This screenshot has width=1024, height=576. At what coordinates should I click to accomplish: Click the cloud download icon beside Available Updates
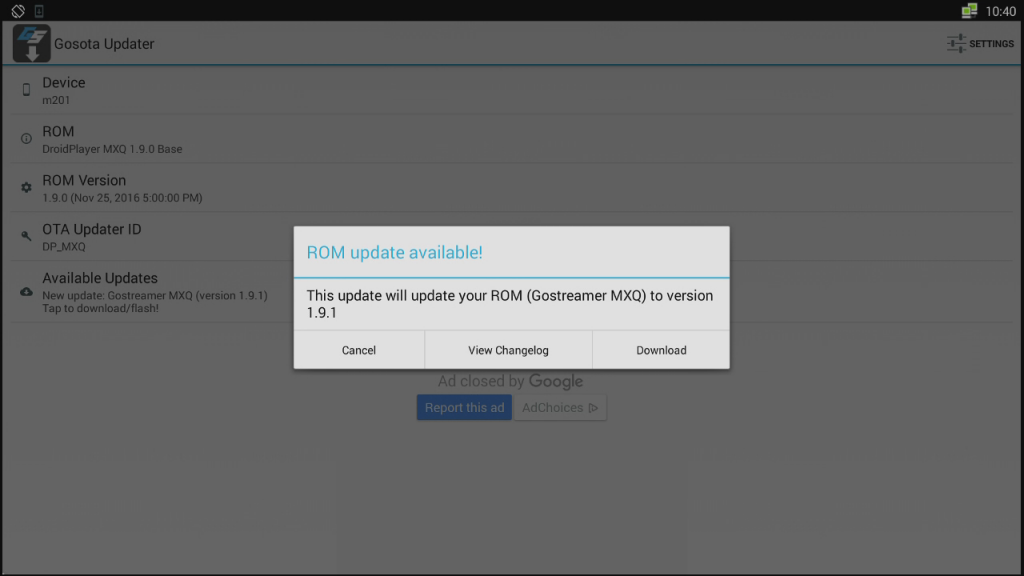tap(26, 292)
